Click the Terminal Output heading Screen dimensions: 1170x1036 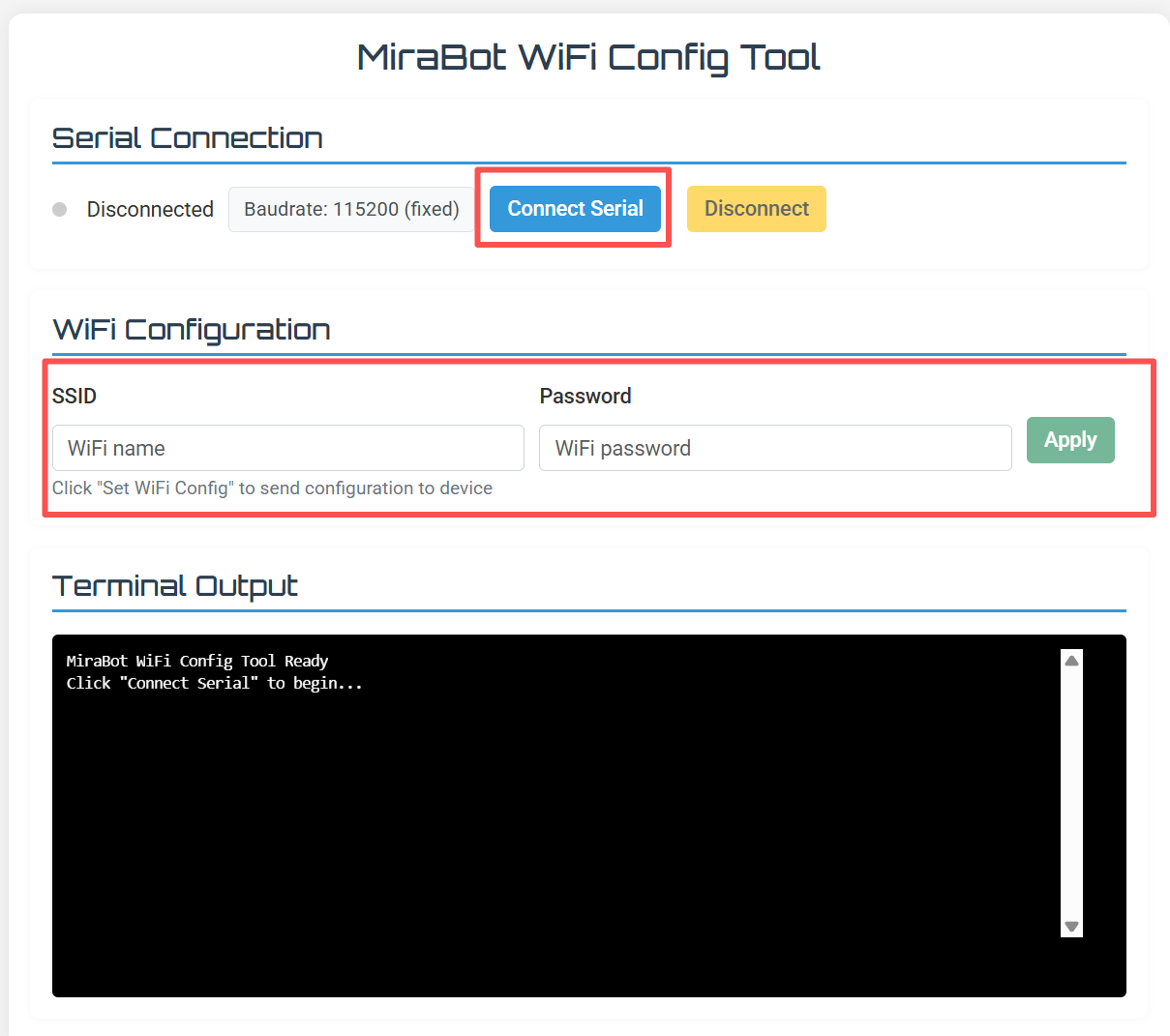coord(175,586)
